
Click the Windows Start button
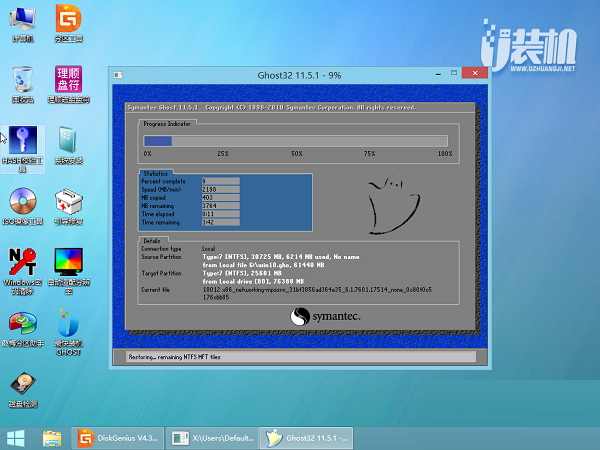pos(17,437)
